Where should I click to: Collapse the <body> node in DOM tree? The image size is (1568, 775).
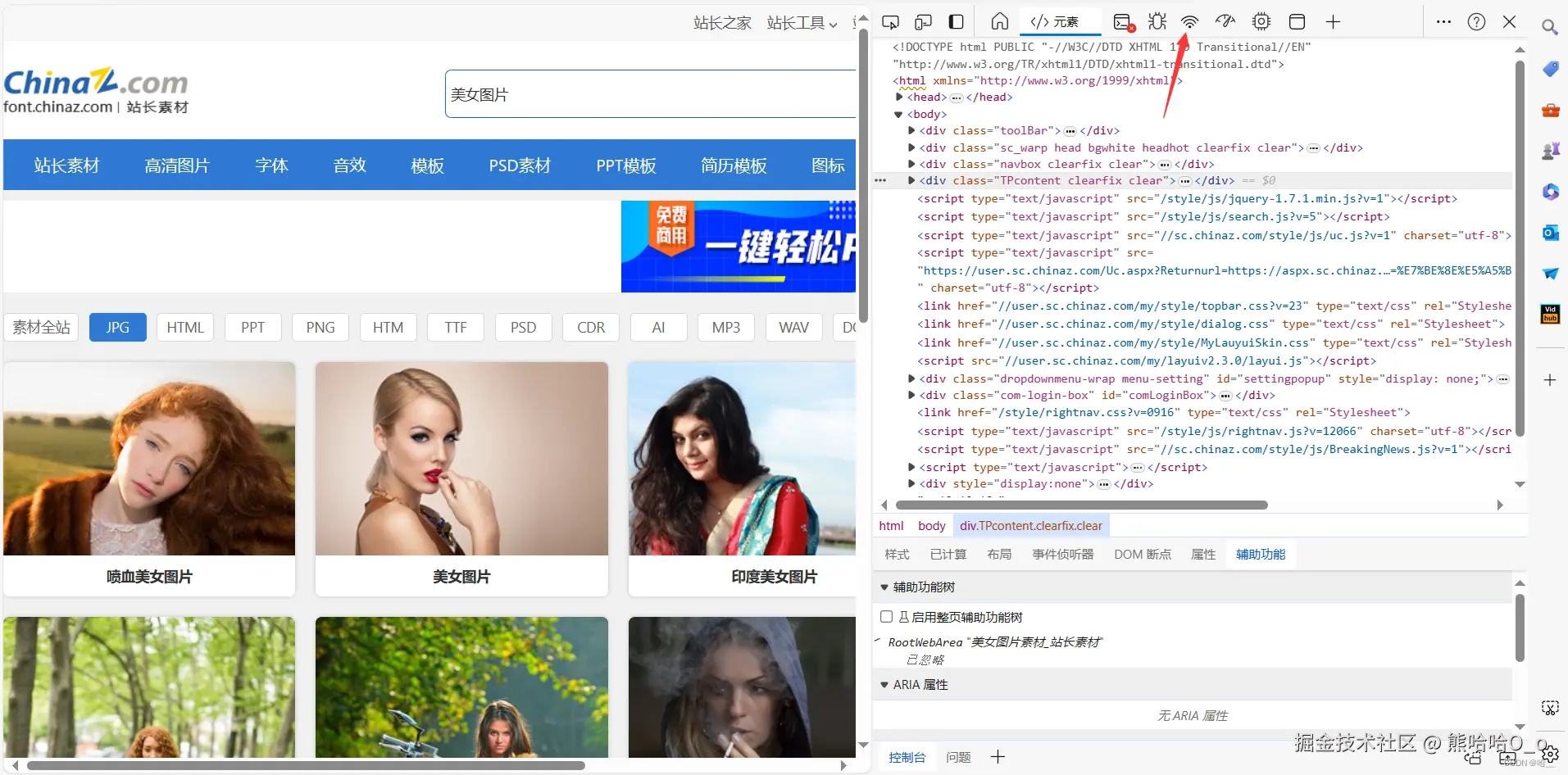pyautogui.click(x=899, y=115)
